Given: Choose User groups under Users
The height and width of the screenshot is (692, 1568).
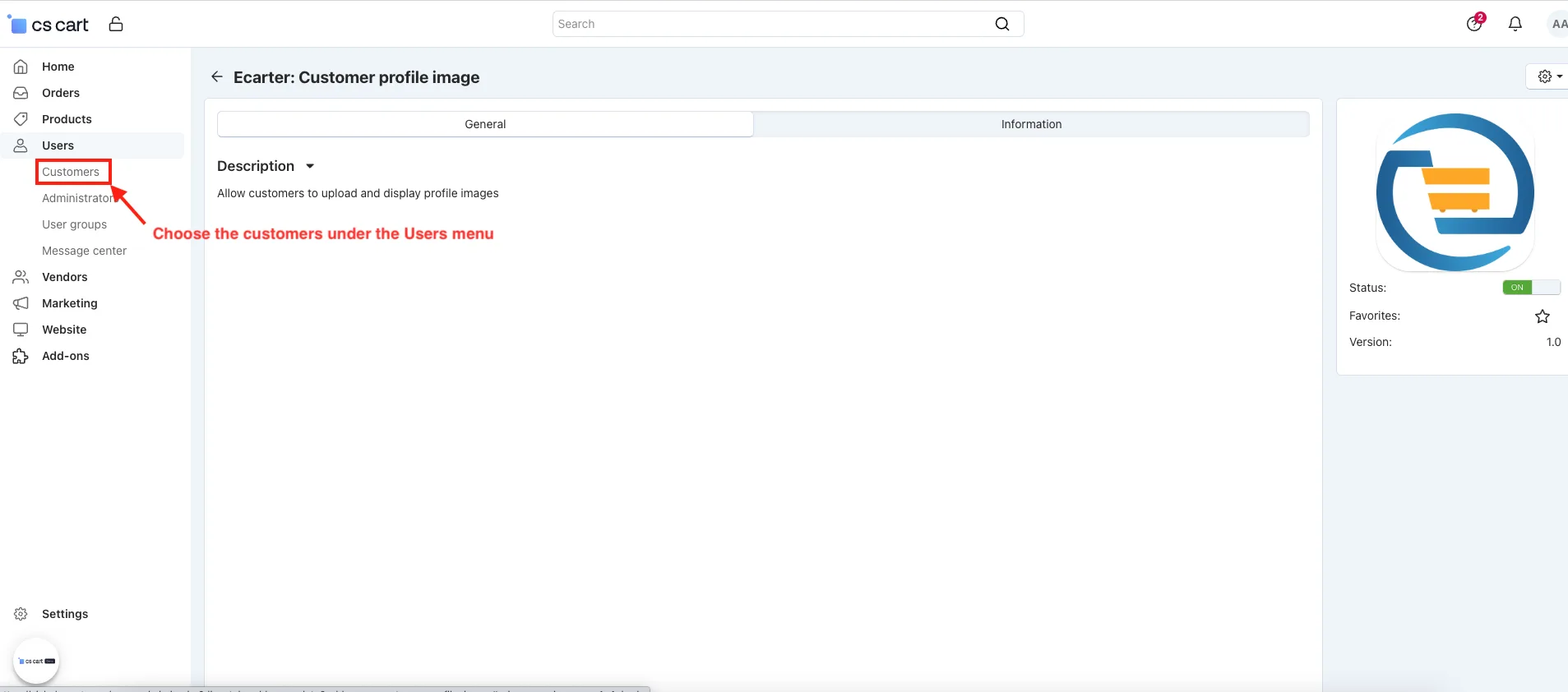Looking at the screenshot, I should click(75, 224).
